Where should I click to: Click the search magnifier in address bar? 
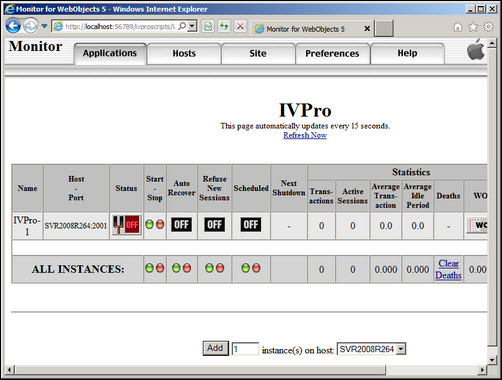tap(182, 26)
